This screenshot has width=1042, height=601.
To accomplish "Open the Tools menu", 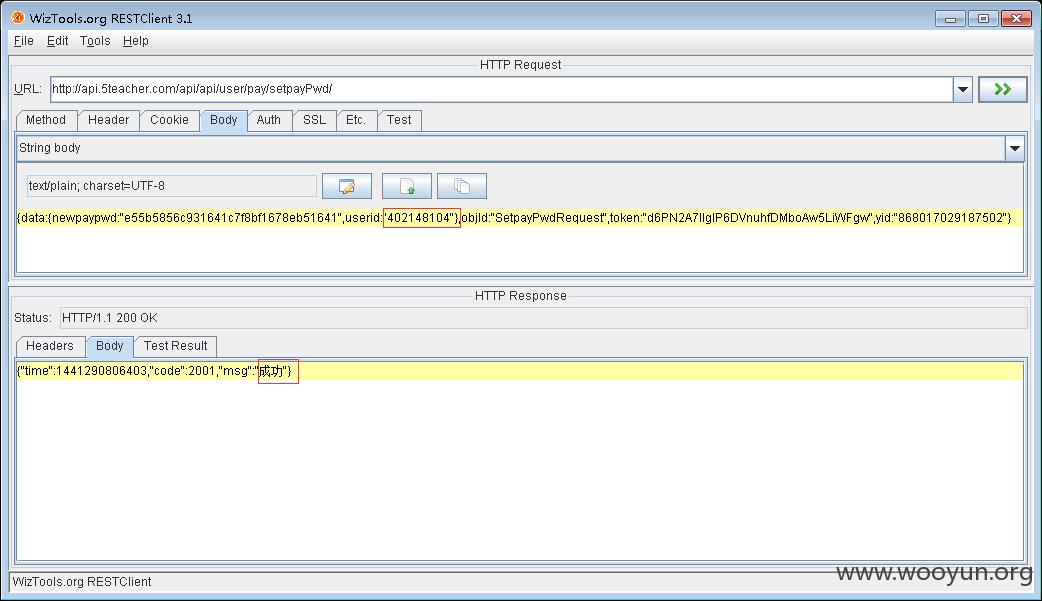I will tap(95, 41).
